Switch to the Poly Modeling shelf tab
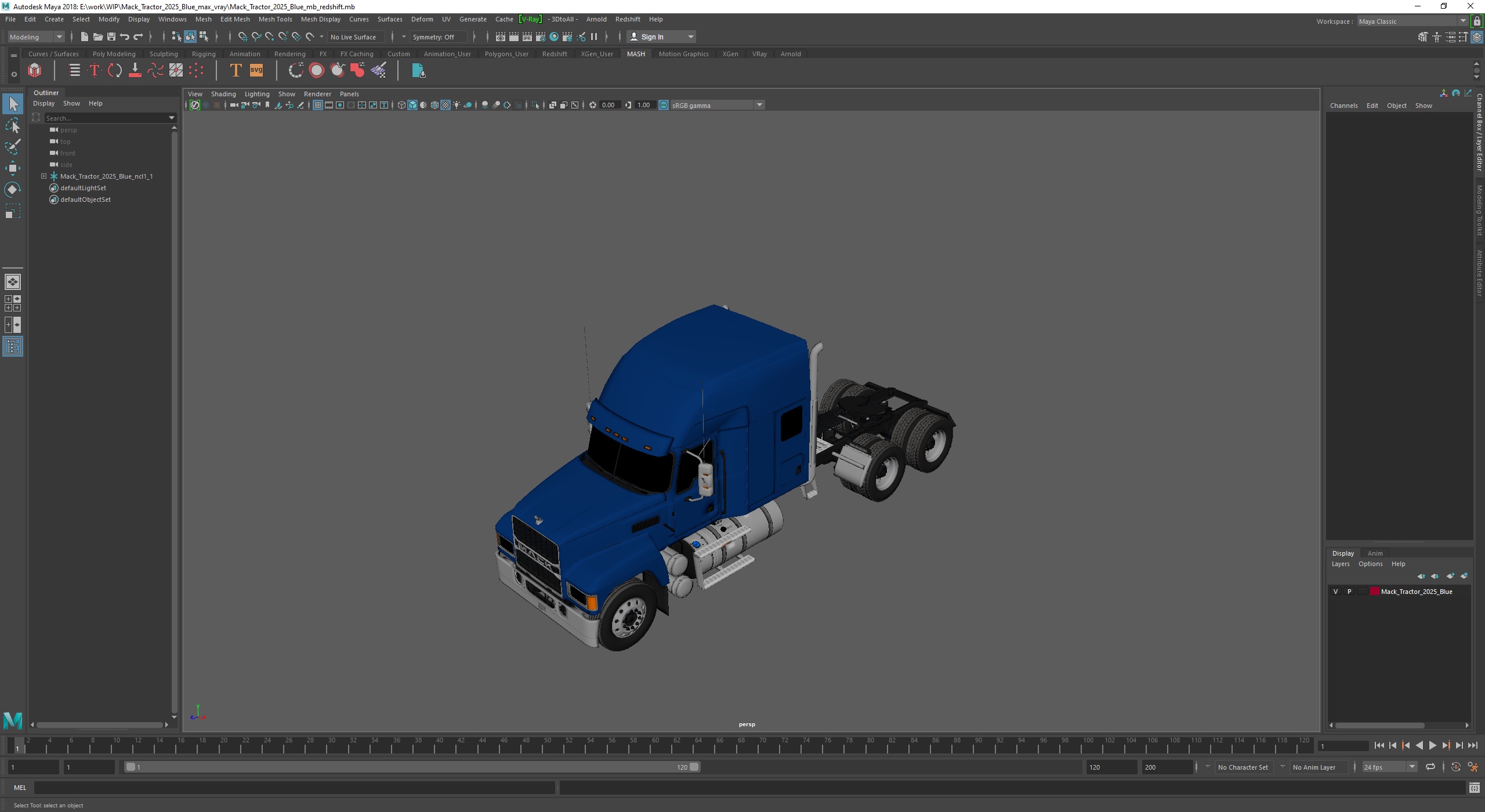1485x812 pixels. [114, 54]
